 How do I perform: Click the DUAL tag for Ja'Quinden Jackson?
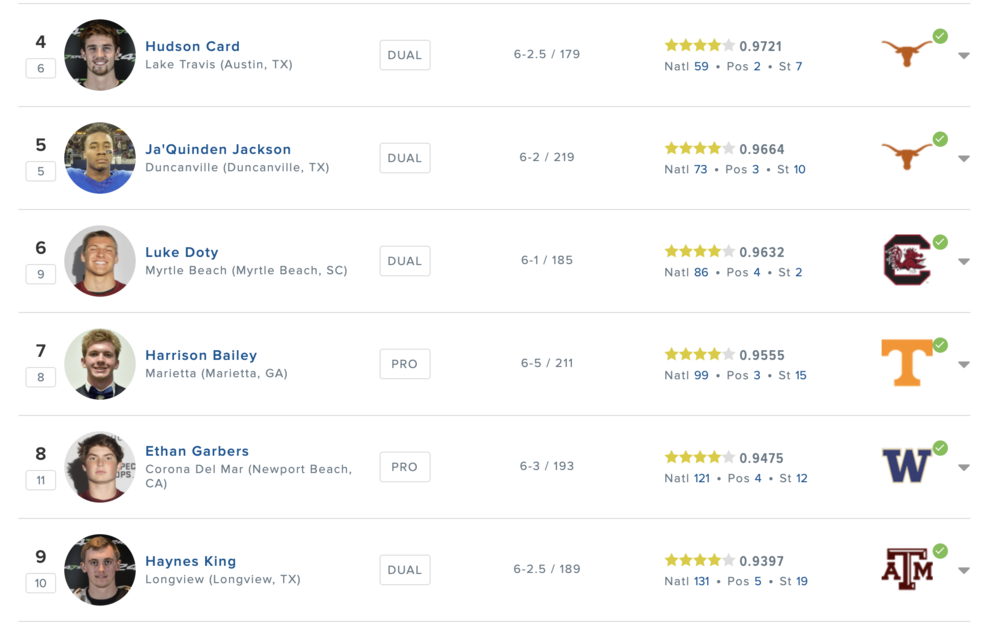pos(404,158)
